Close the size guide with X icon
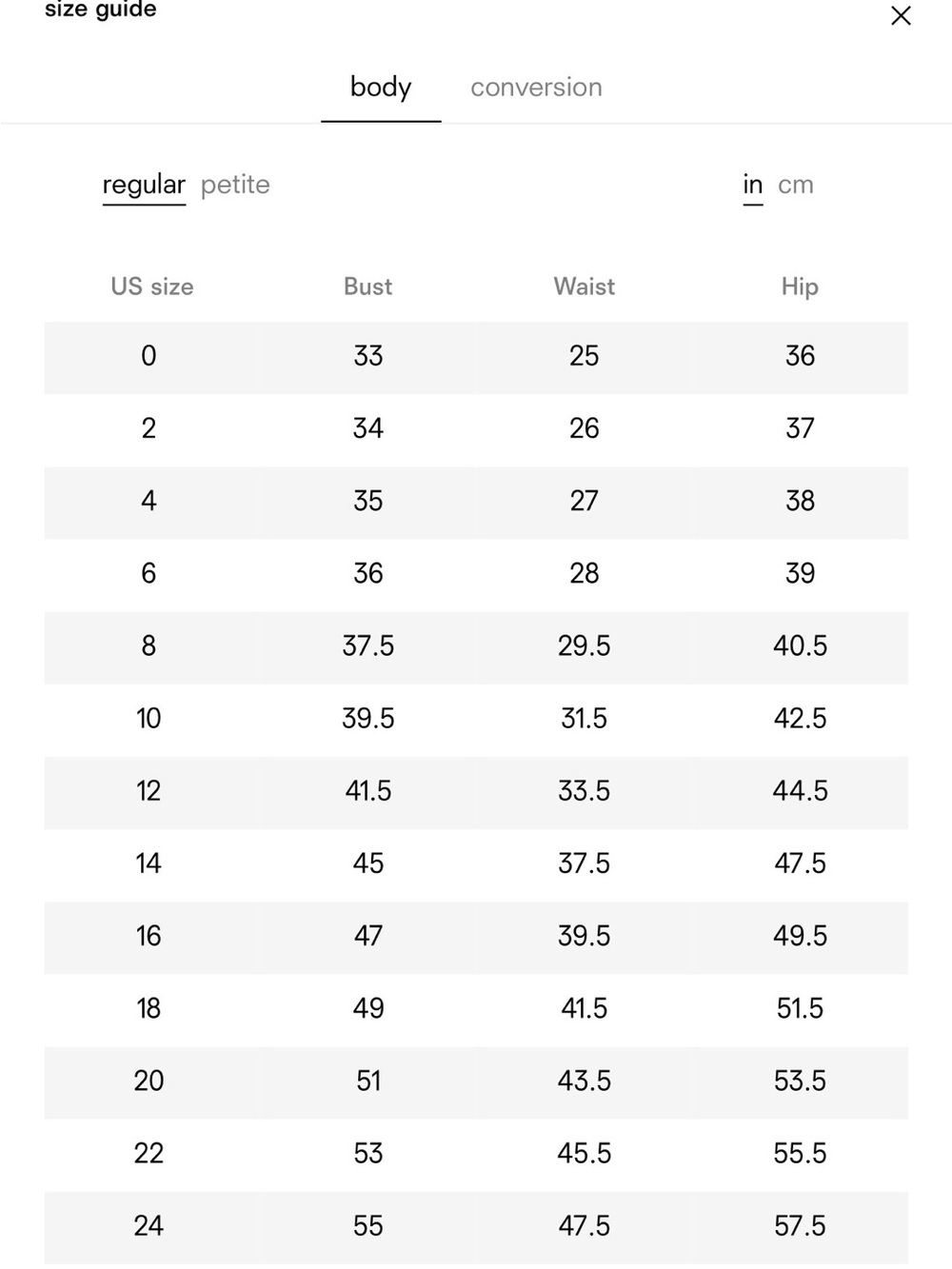 (901, 15)
